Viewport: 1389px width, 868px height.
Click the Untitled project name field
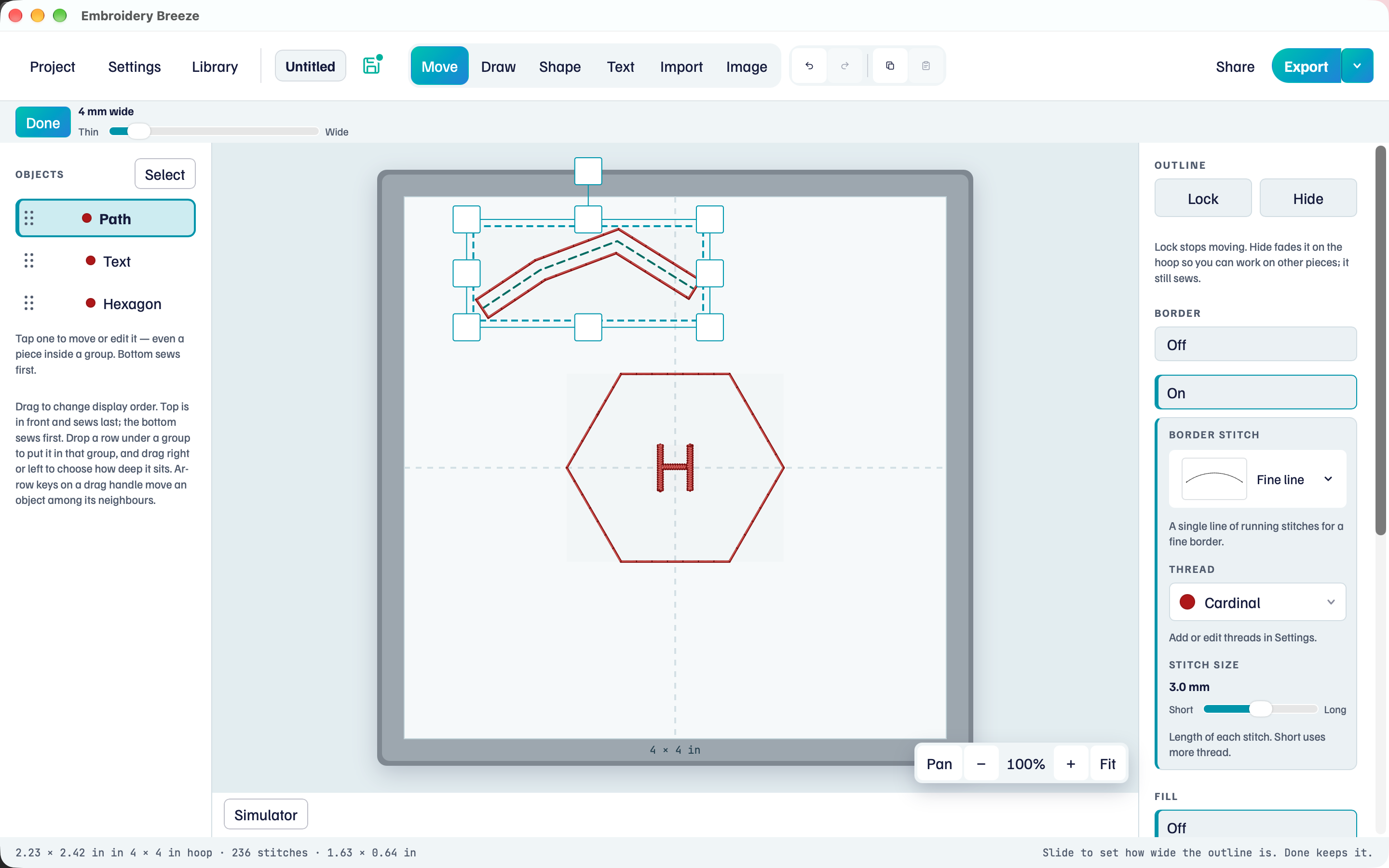(x=310, y=66)
